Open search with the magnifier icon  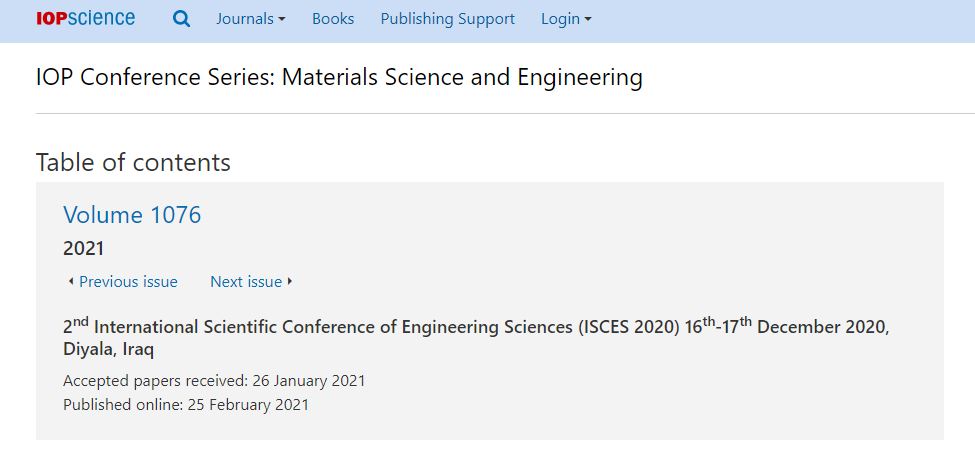(182, 19)
